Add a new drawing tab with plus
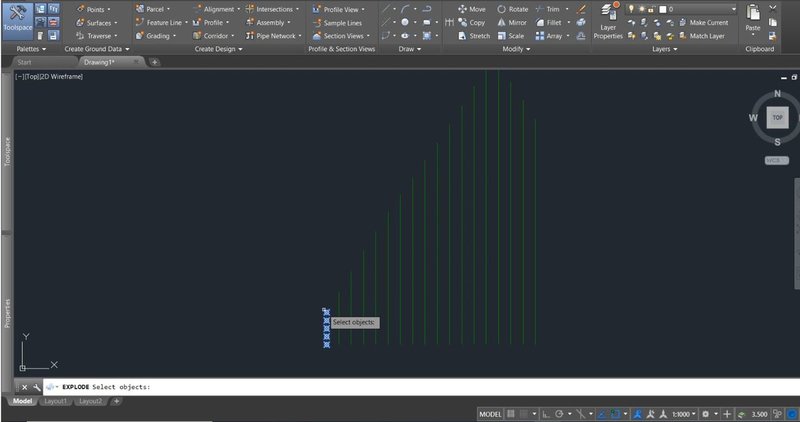The image size is (800, 422). pos(155,62)
